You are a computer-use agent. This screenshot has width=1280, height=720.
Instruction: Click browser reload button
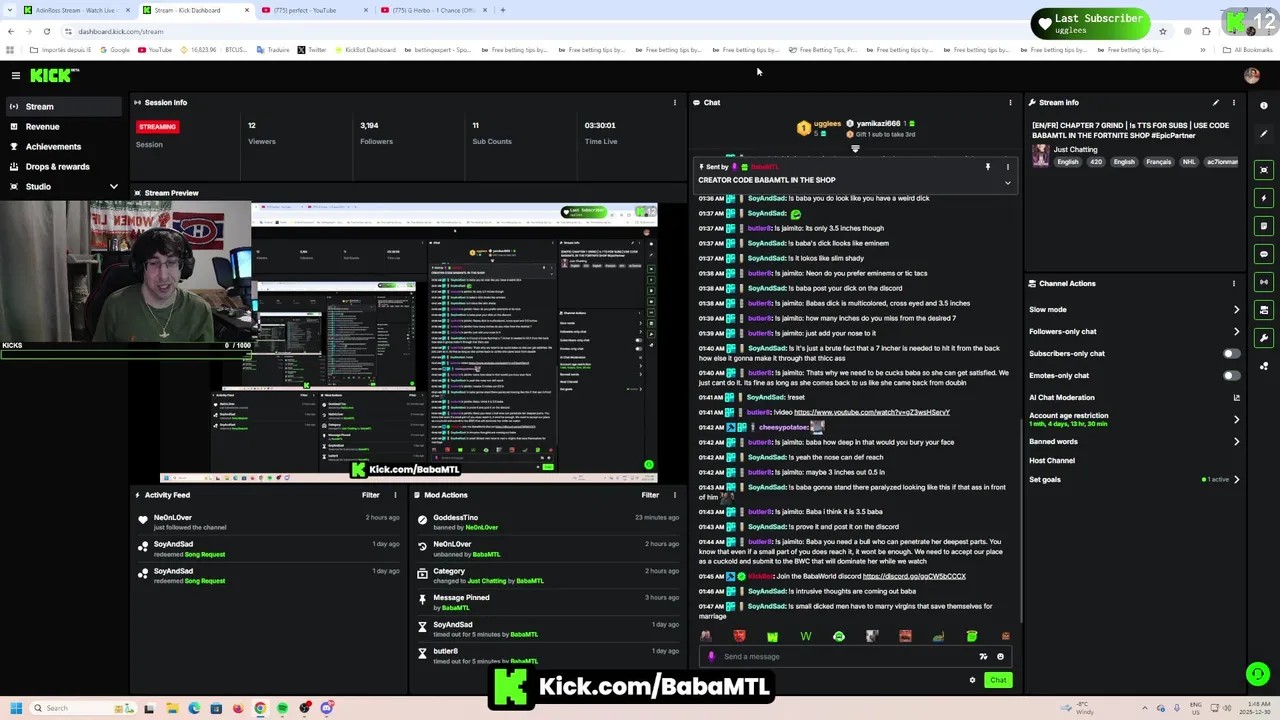tap(46, 31)
